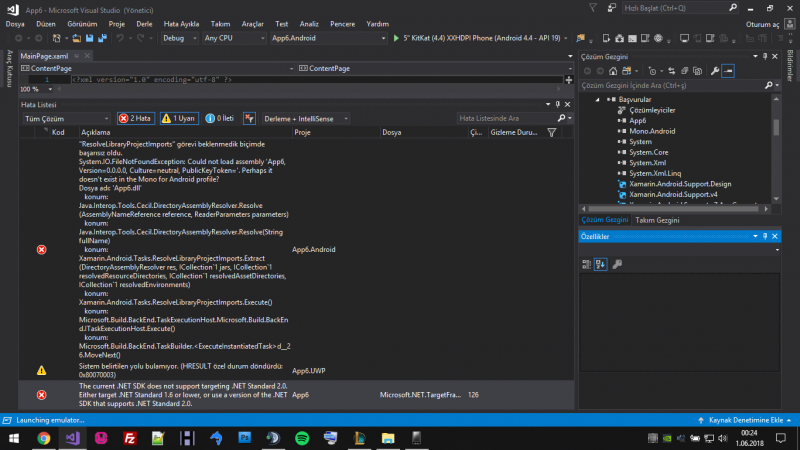
Task: Click the Collapse All icon in Çözüm Gezgini
Action: 684,71
